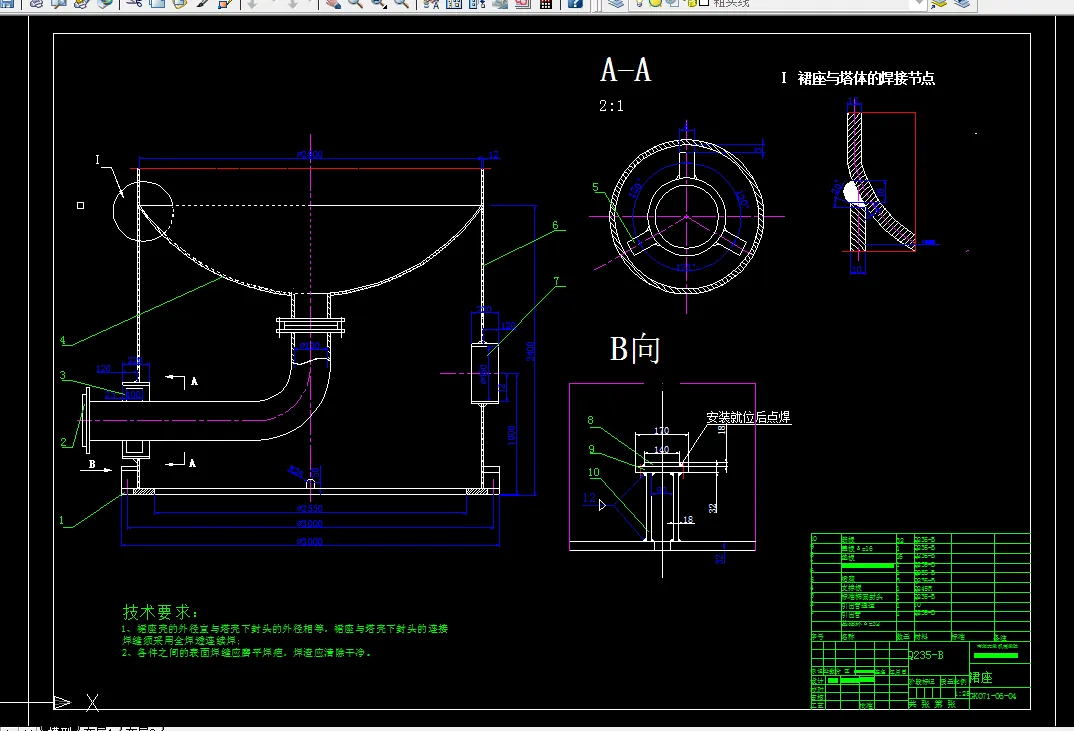
Task: Click part callout number "7"
Action: [556, 282]
